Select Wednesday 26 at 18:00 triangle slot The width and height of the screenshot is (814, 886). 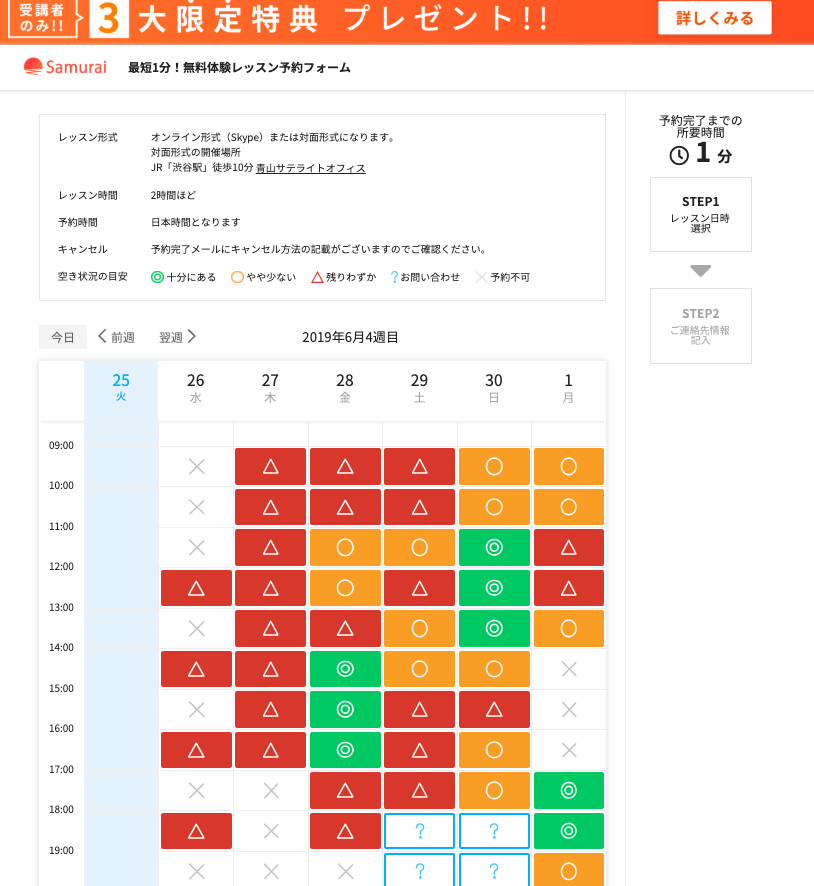196,831
